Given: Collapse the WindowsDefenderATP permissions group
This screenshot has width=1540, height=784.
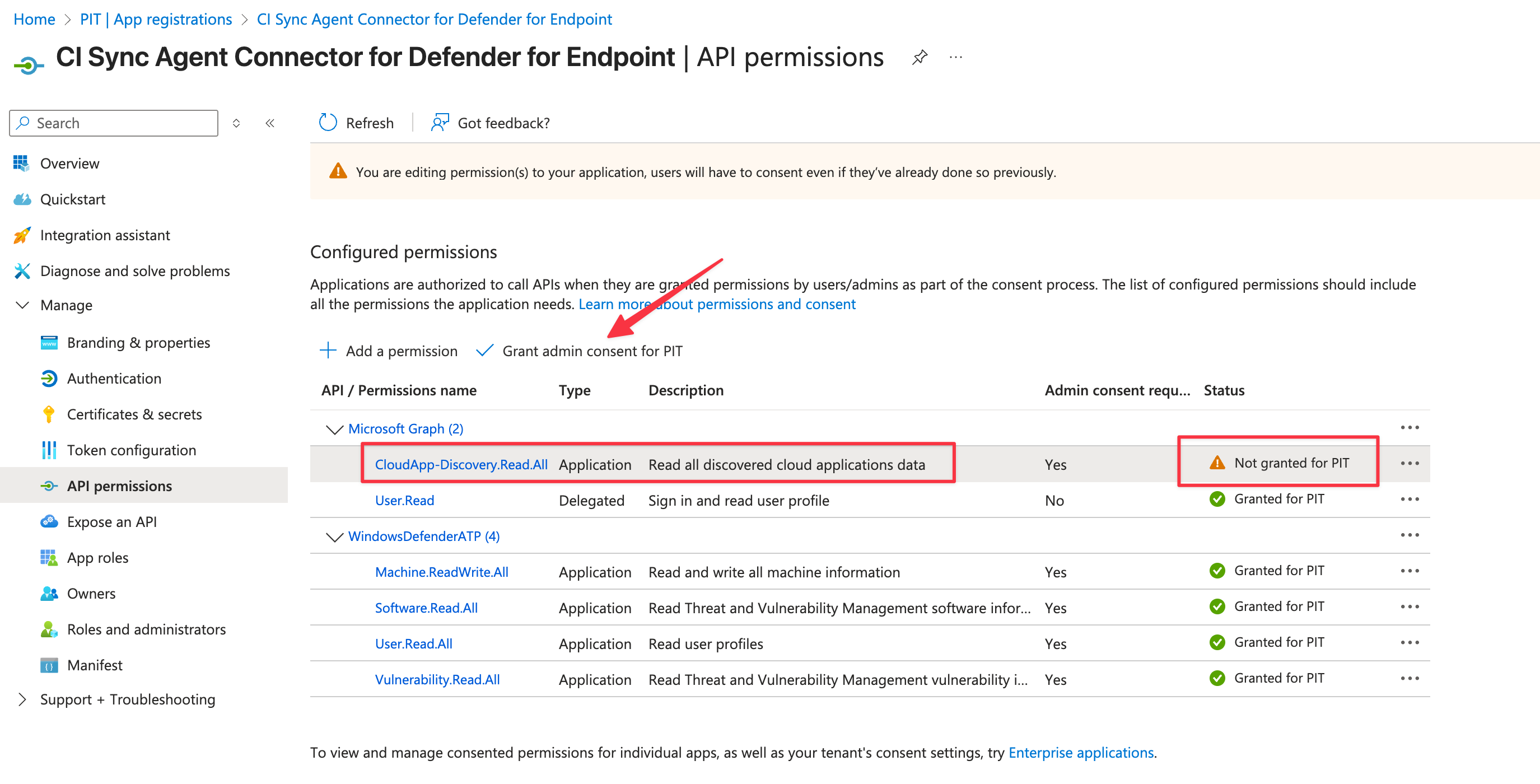Looking at the screenshot, I should point(334,537).
